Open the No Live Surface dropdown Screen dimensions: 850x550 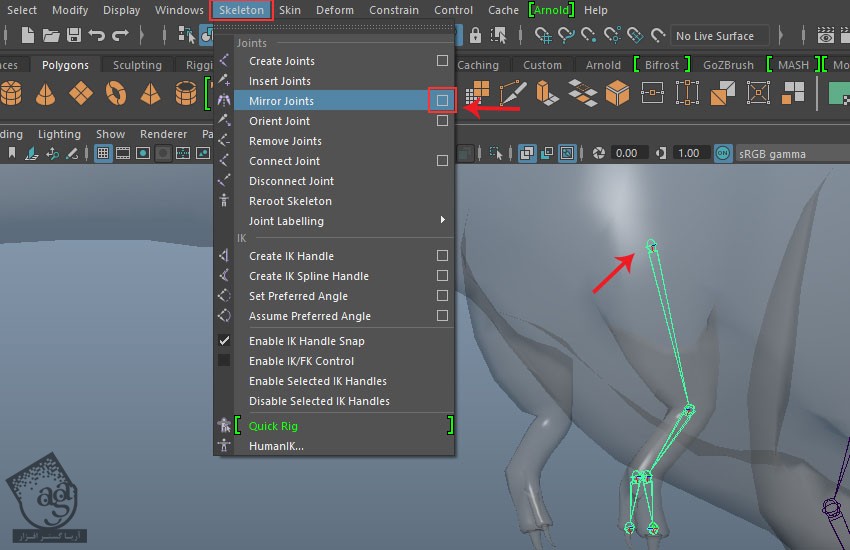pos(719,36)
